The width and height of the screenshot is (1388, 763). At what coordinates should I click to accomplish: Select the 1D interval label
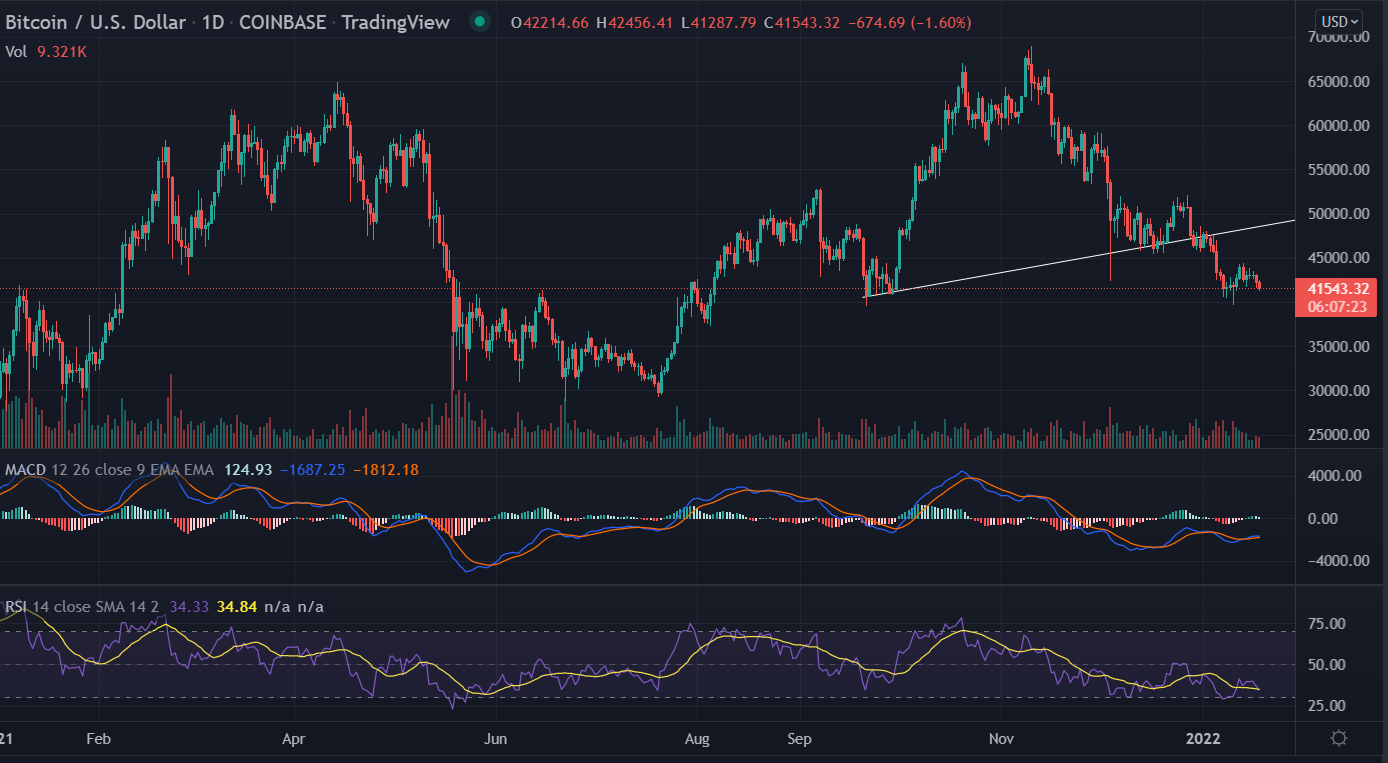pyautogui.click(x=211, y=22)
